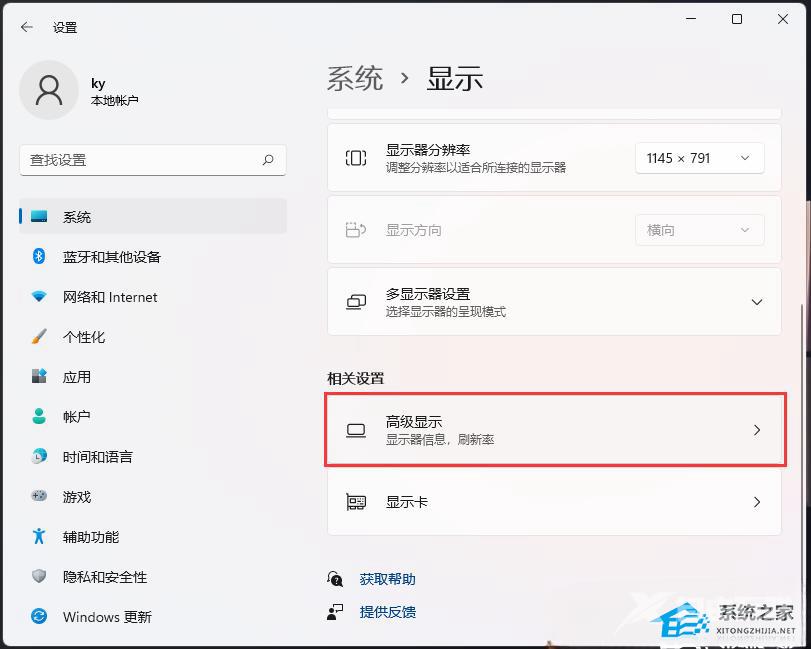Viewport: 811px width, 649px height.
Task: Click the 显示器分辨率 setting row text
Action: 476,158
